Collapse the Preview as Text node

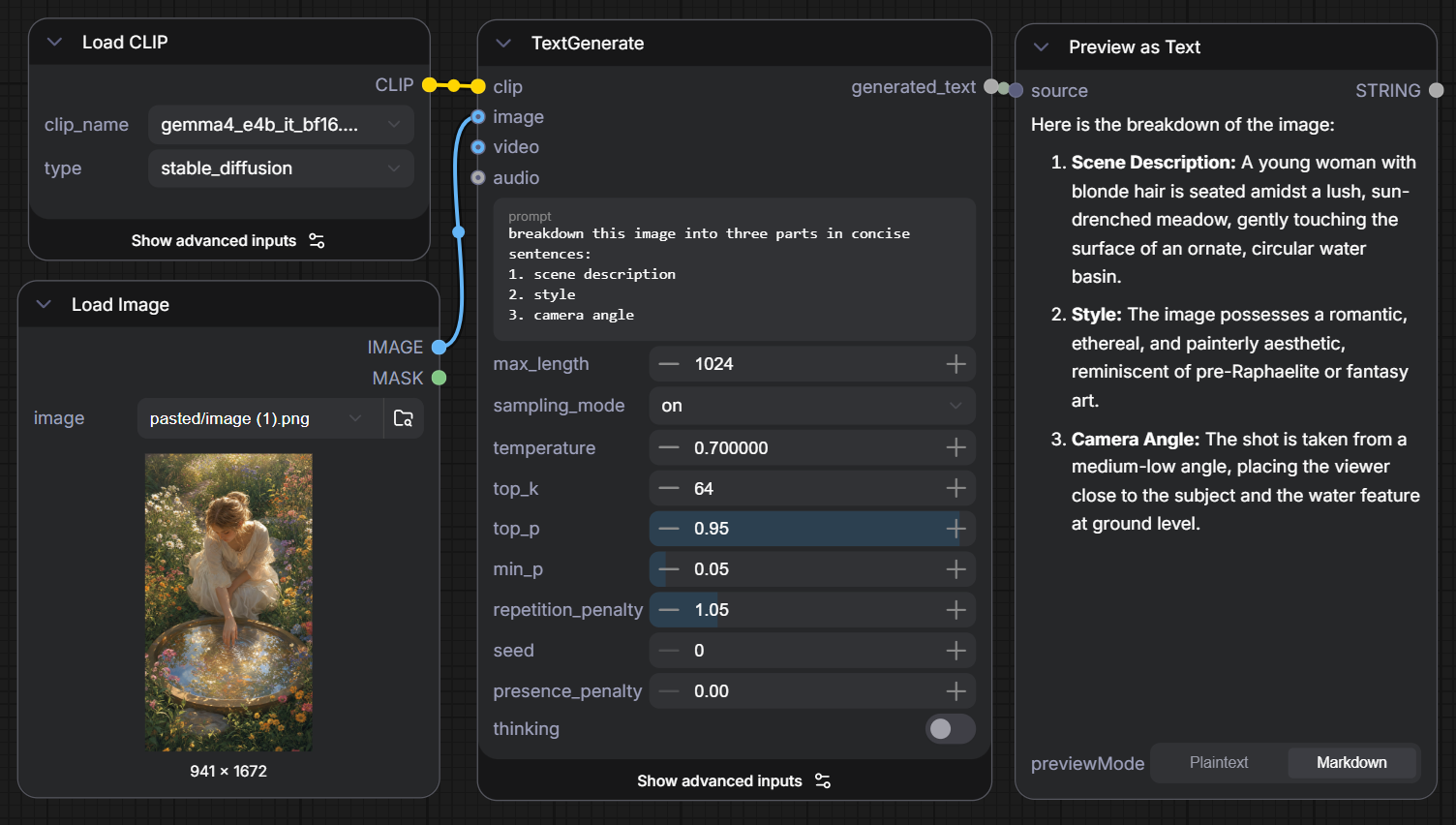coord(1042,47)
